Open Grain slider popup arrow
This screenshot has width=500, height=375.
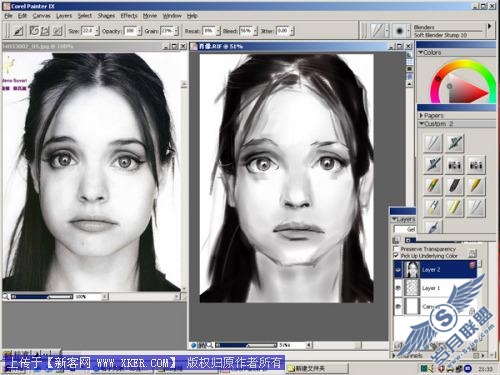click(x=176, y=31)
